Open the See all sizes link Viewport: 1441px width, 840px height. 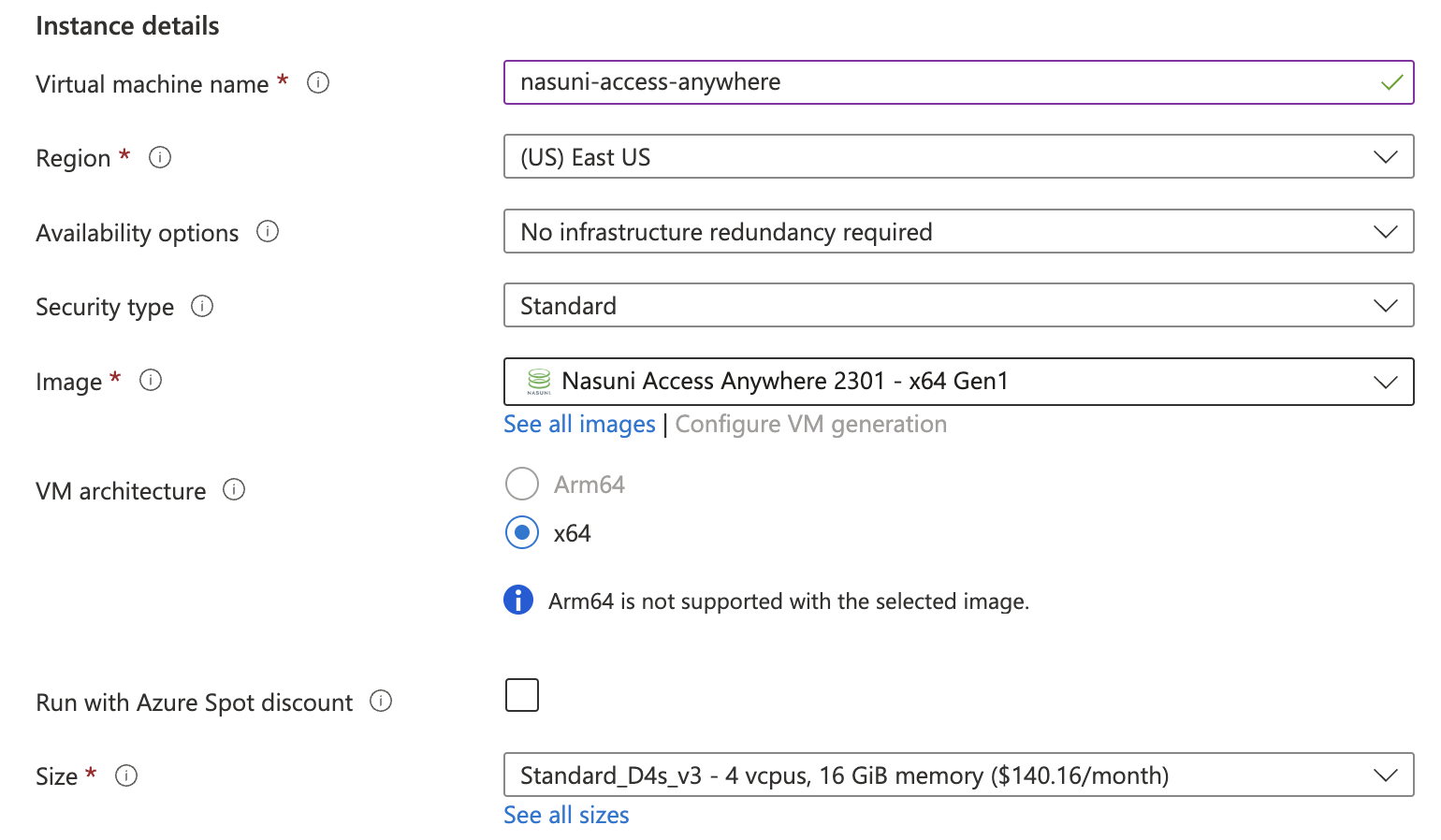[x=566, y=816]
